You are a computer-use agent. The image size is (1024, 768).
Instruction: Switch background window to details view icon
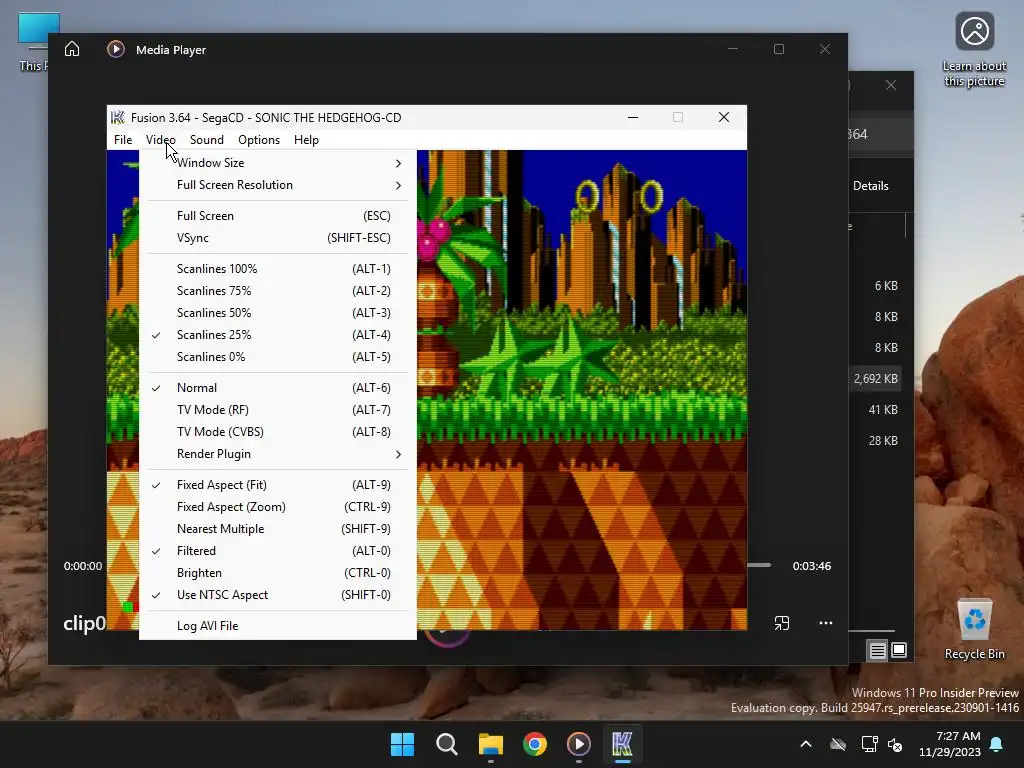coord(877,650)
